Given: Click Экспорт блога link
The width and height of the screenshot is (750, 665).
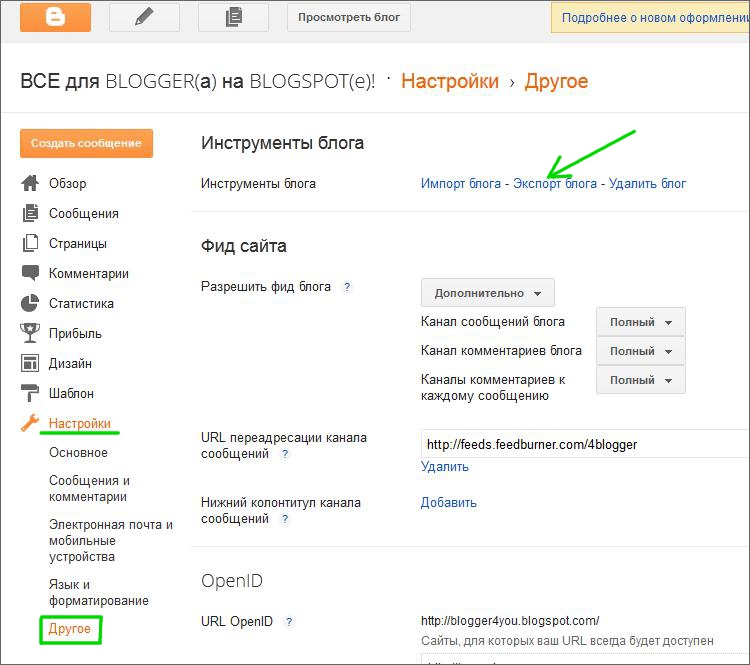Looking at the screenshot, I should (x=555, y=184).
